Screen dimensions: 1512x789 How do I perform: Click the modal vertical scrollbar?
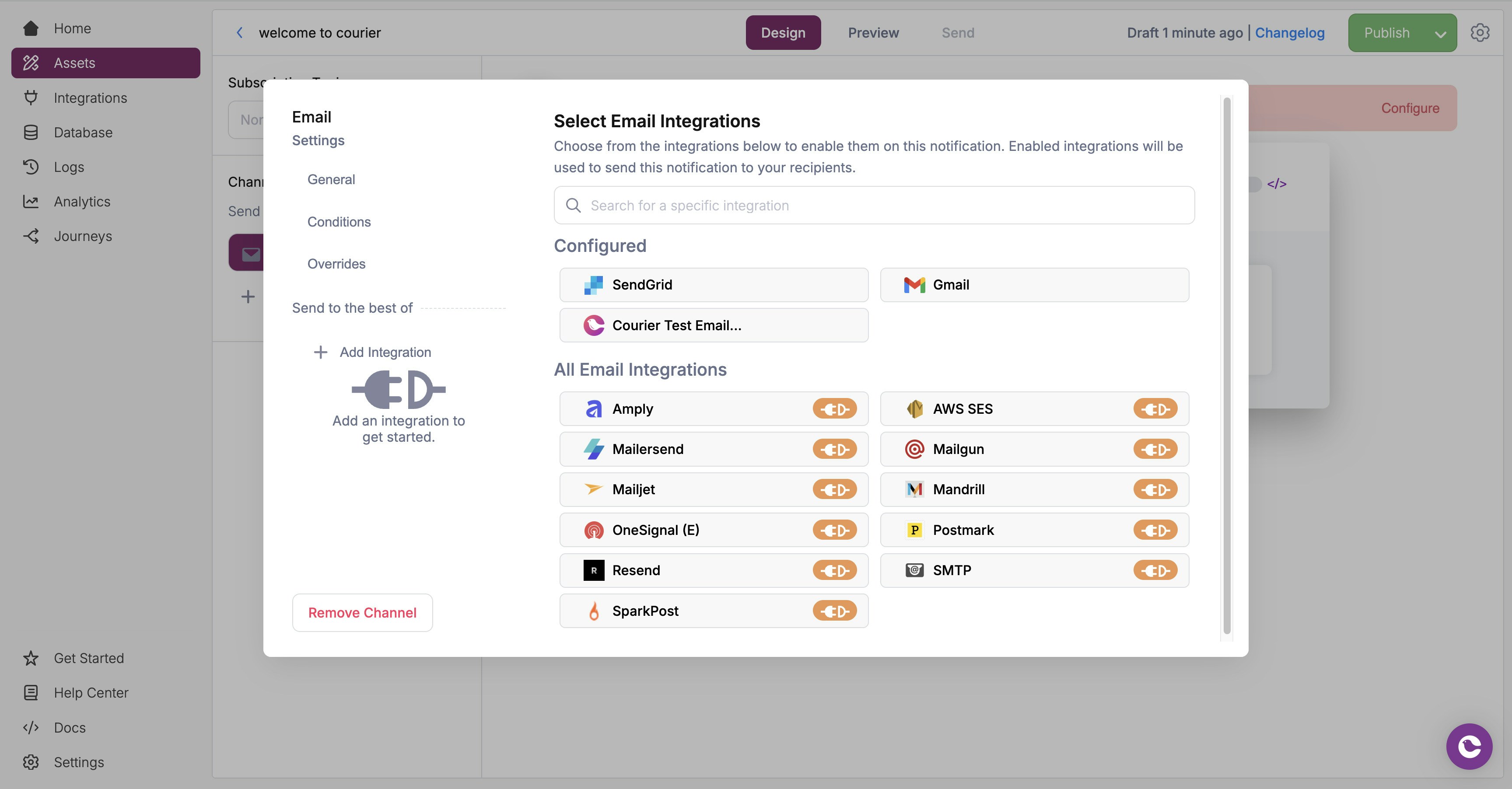[x=1226, y=364]
